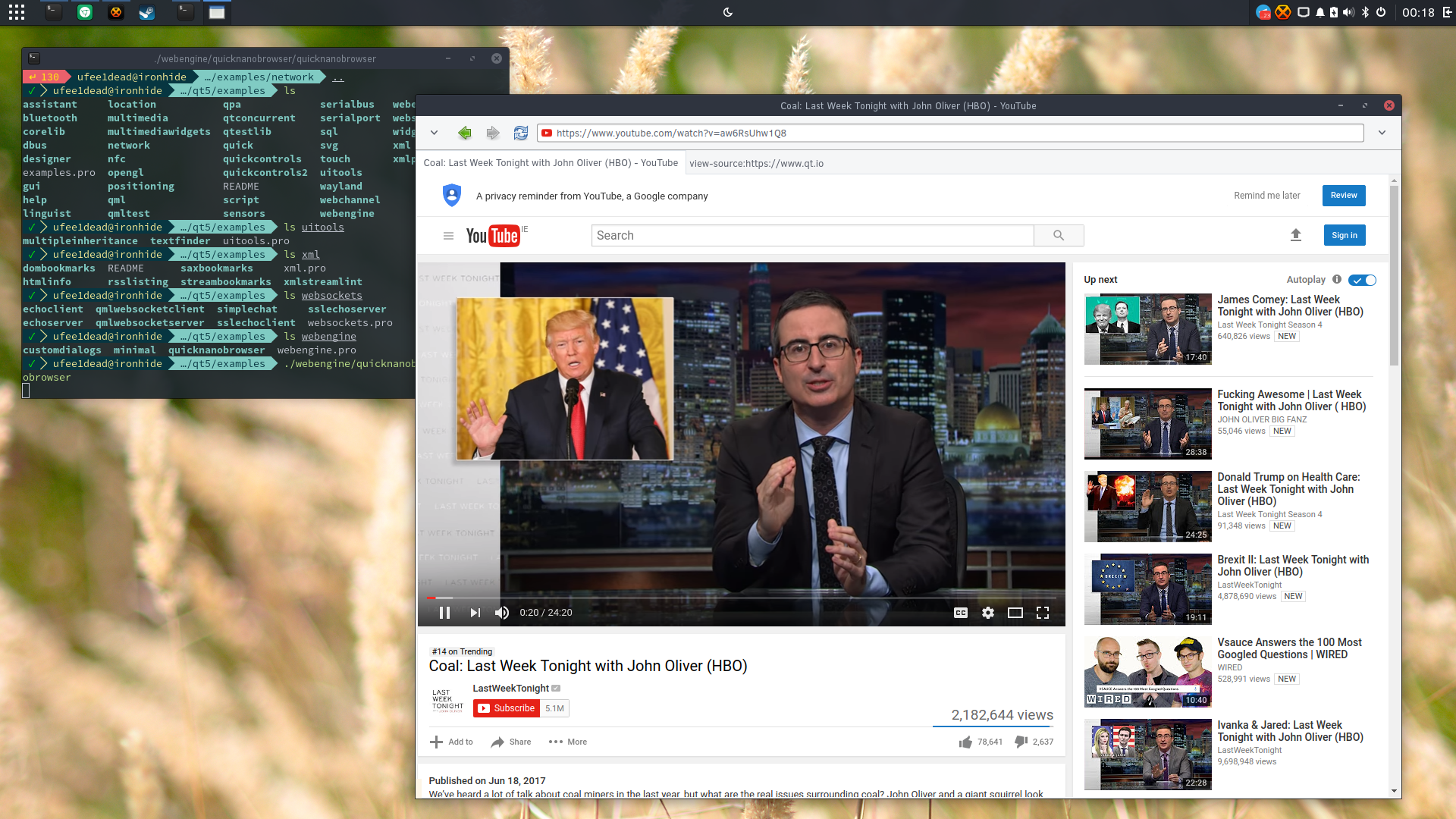Click the YouTube logo
The image size is (1456, 819).
[494, 236]
